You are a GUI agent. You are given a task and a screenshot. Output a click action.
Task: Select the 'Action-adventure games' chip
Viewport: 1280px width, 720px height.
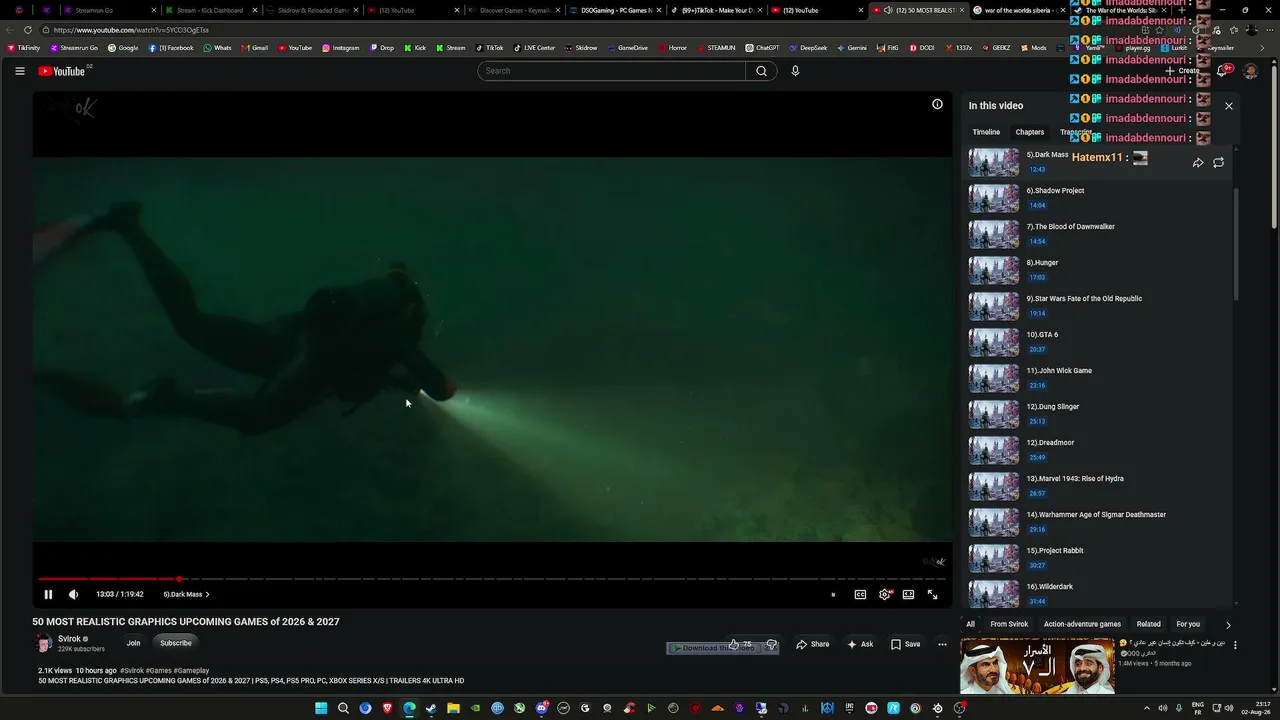[x=1082, y=624]
